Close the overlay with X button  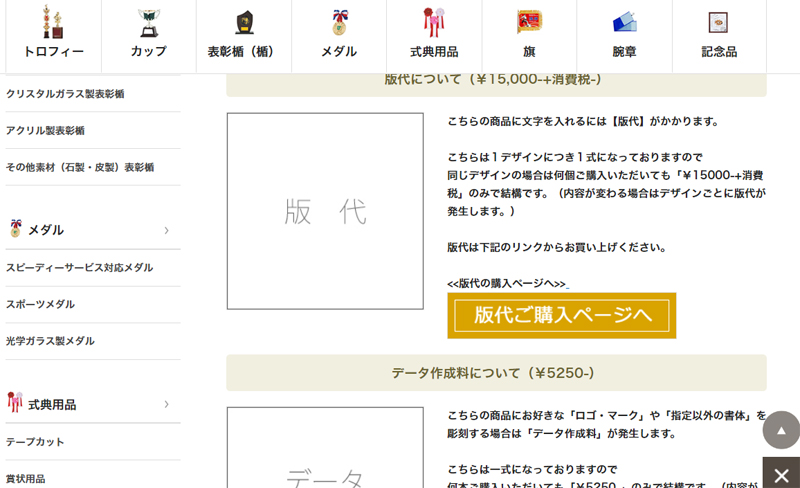pos(781,473)
